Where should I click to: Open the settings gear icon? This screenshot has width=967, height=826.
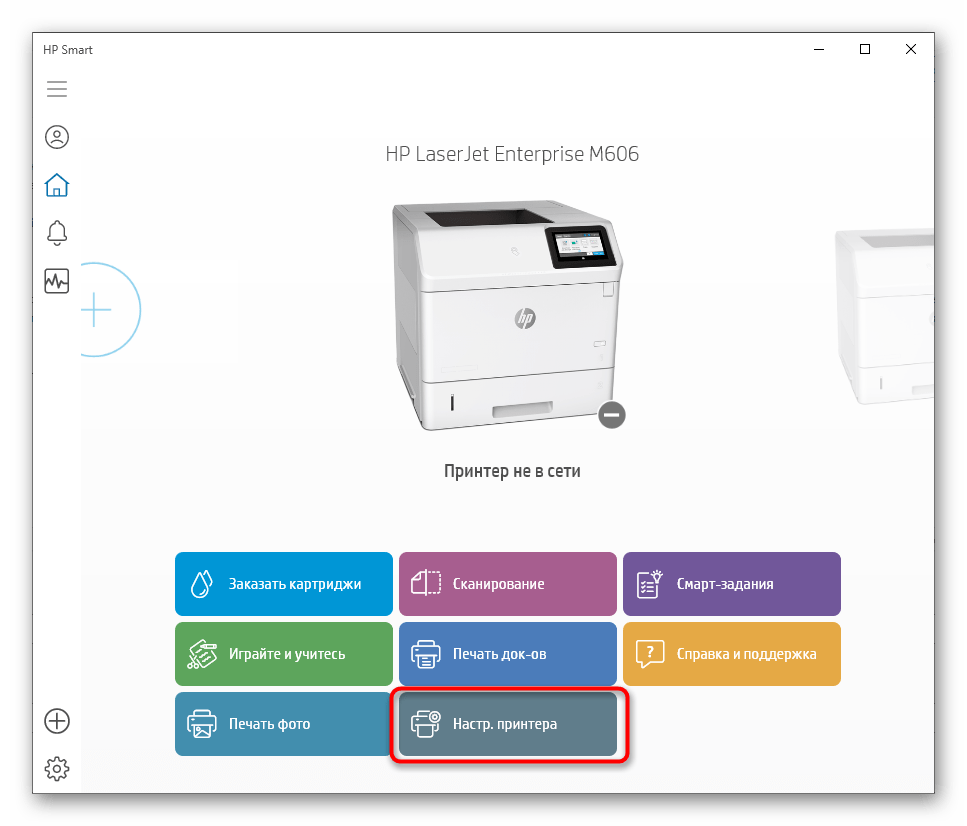57,768
